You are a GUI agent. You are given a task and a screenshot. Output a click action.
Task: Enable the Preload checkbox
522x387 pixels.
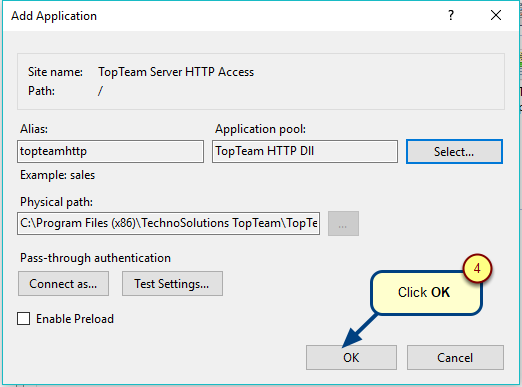tap(24, 319)
